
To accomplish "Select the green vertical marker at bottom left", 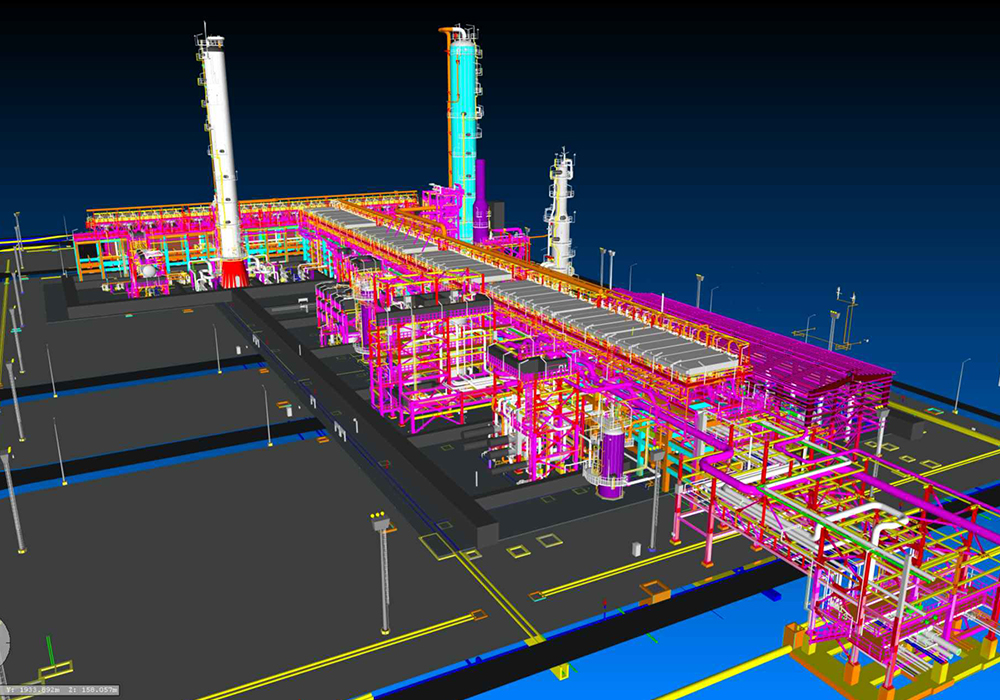I will (x=47, y=650).
